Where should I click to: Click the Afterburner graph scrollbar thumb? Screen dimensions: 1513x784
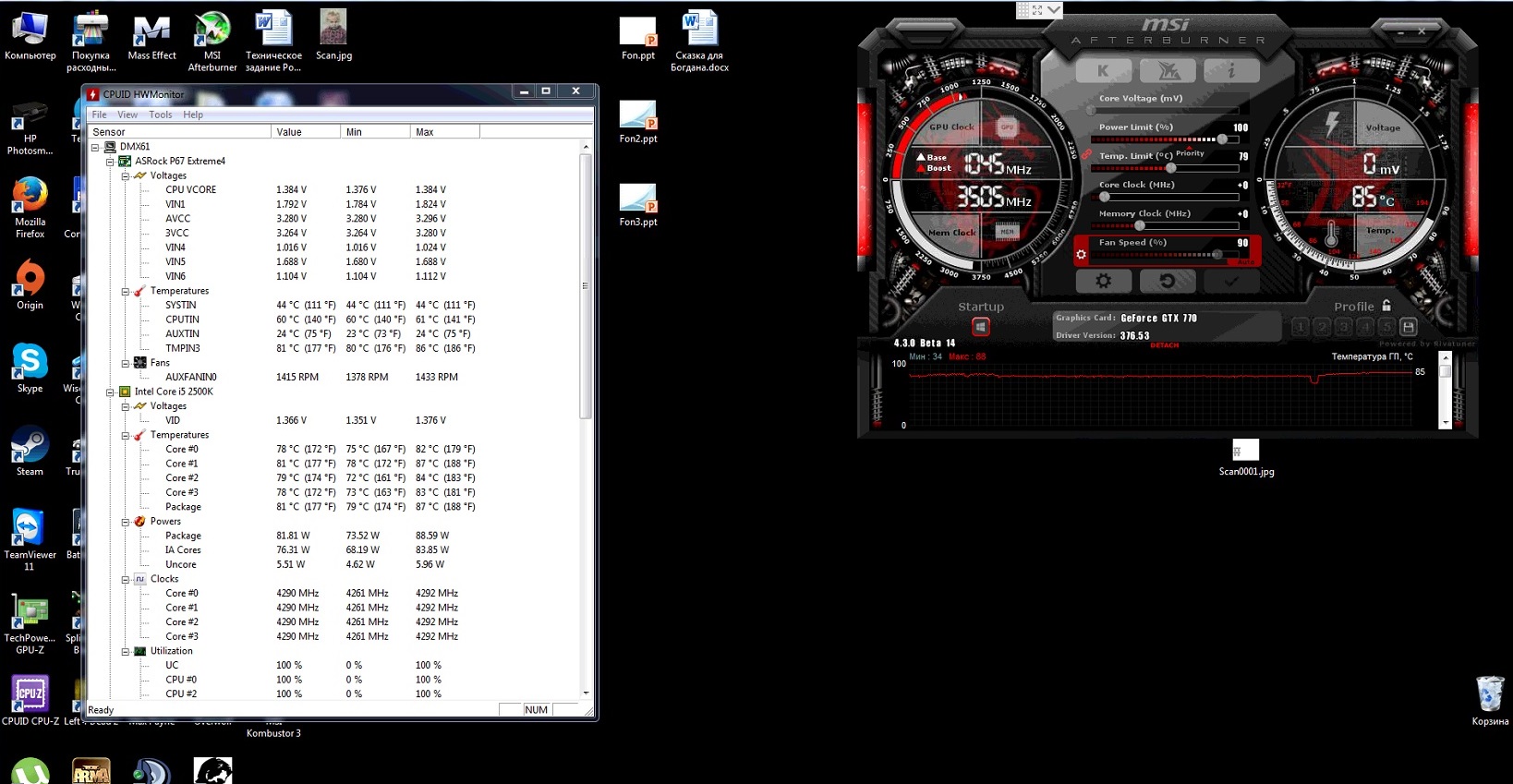click(1446, 371)
